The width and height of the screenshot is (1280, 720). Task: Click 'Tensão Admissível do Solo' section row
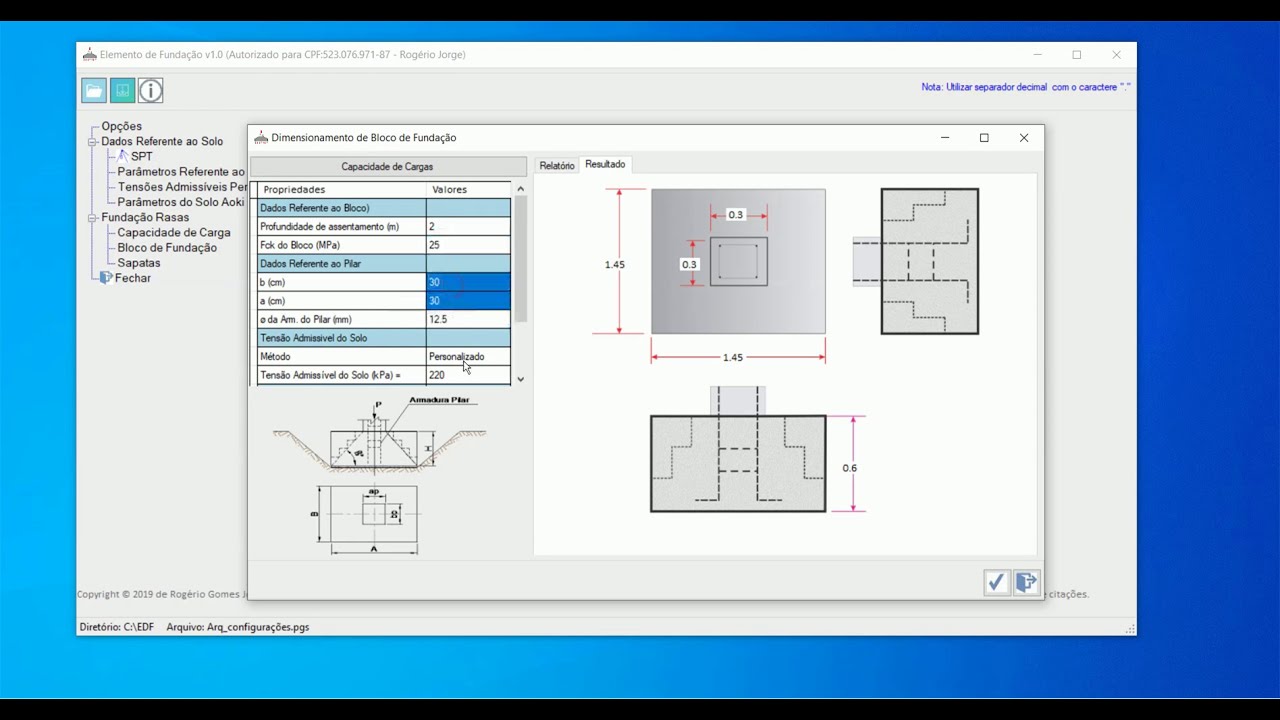tap(384, 338)
